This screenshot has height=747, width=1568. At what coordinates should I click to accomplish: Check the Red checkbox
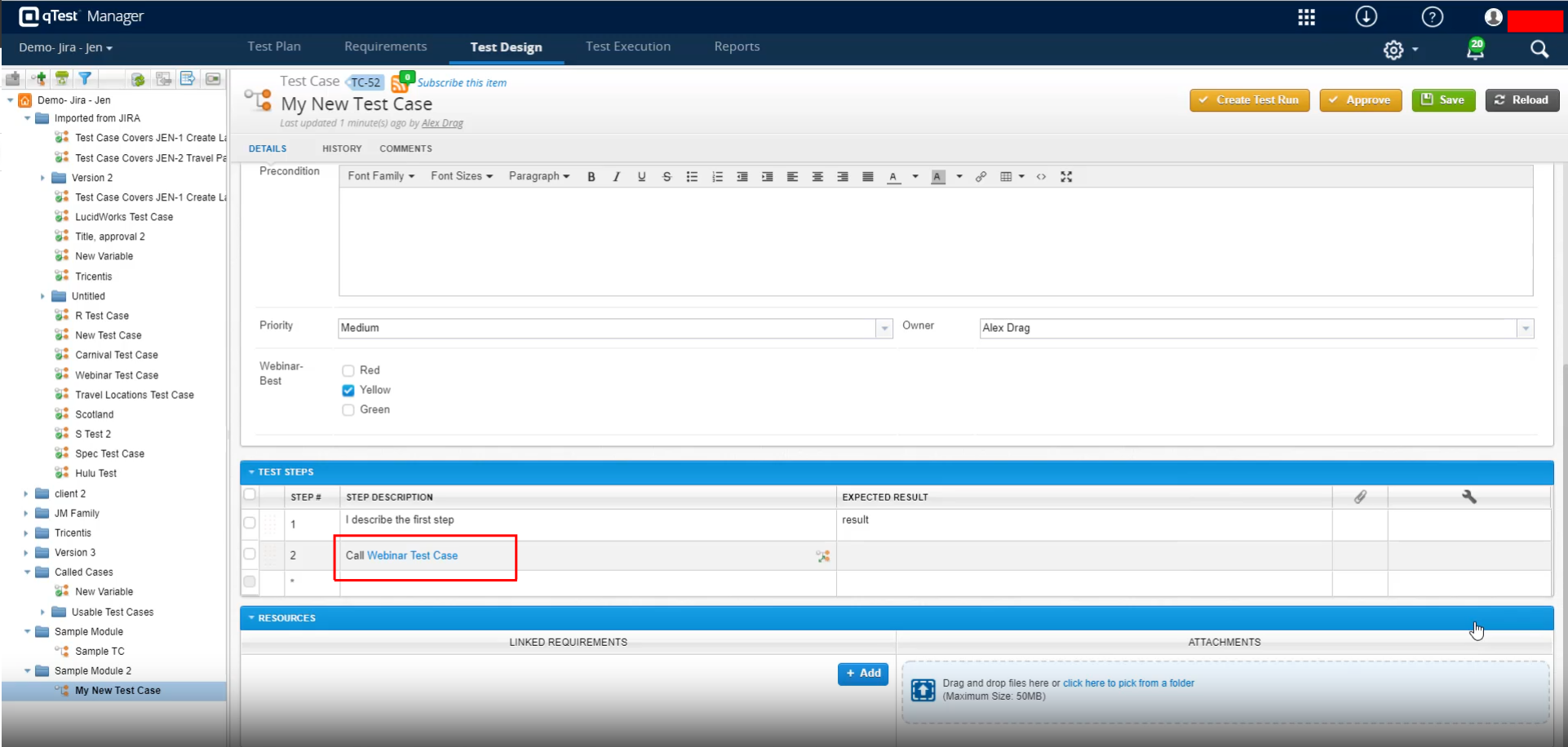click(348, 371)
